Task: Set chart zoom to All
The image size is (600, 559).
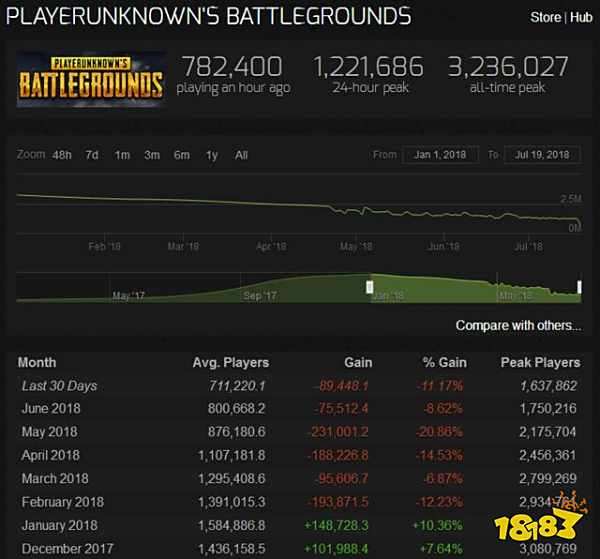Action: tap(241, 155)
